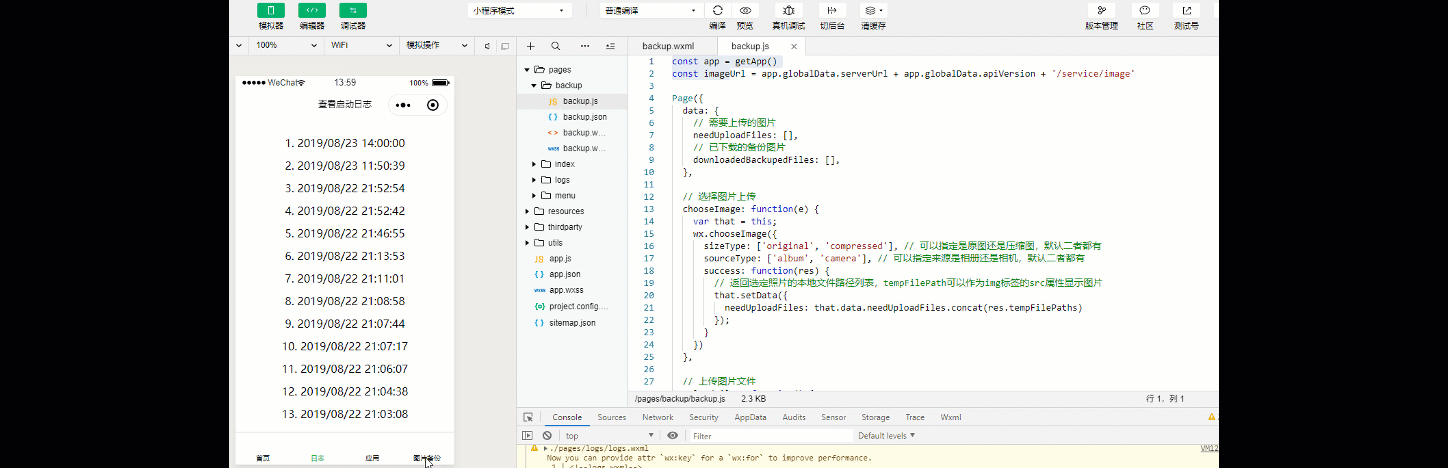
Task: Expand the utils folder
Action: tap(528, 243)
